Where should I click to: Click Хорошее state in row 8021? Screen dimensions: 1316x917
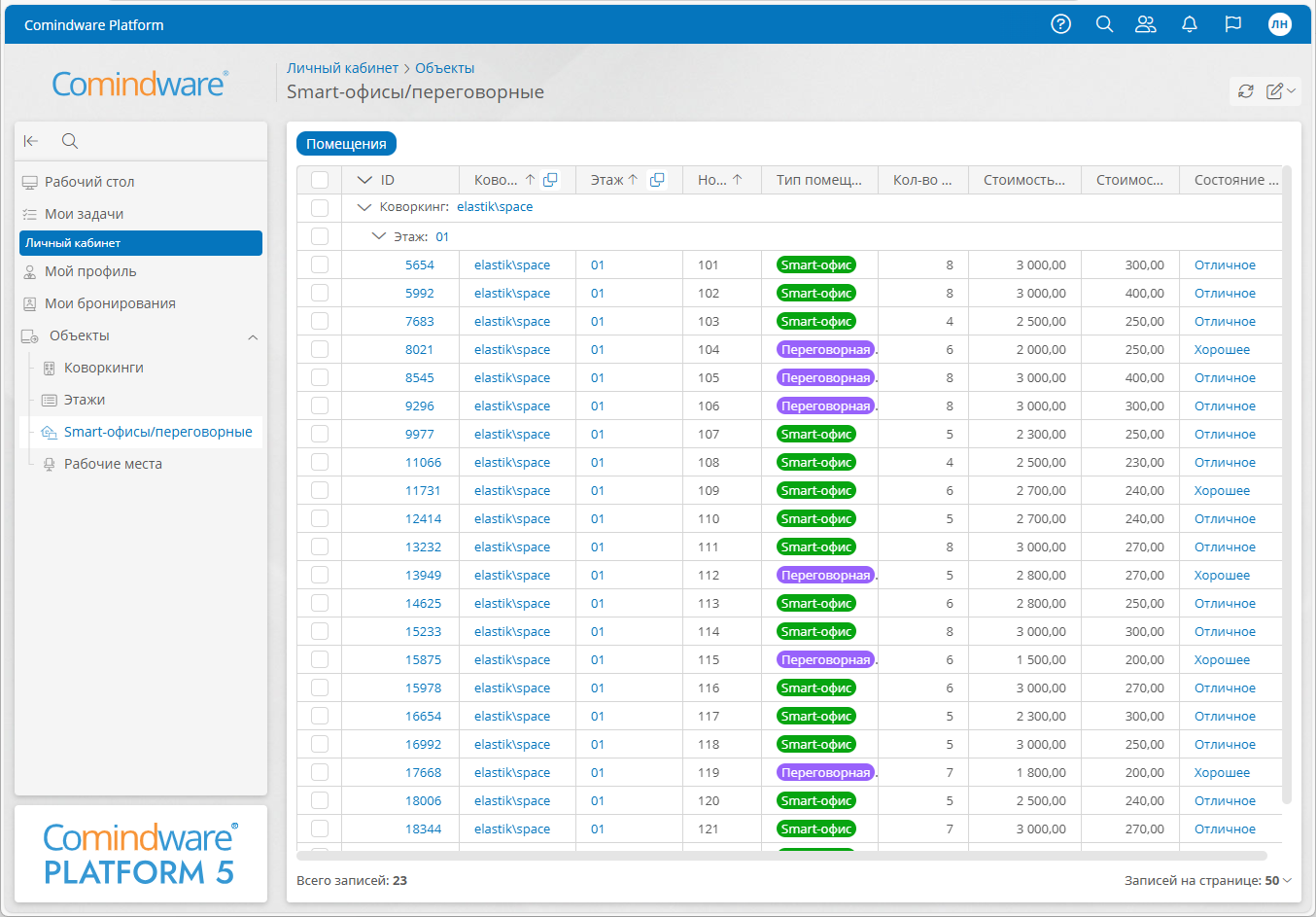[1222, 349]
